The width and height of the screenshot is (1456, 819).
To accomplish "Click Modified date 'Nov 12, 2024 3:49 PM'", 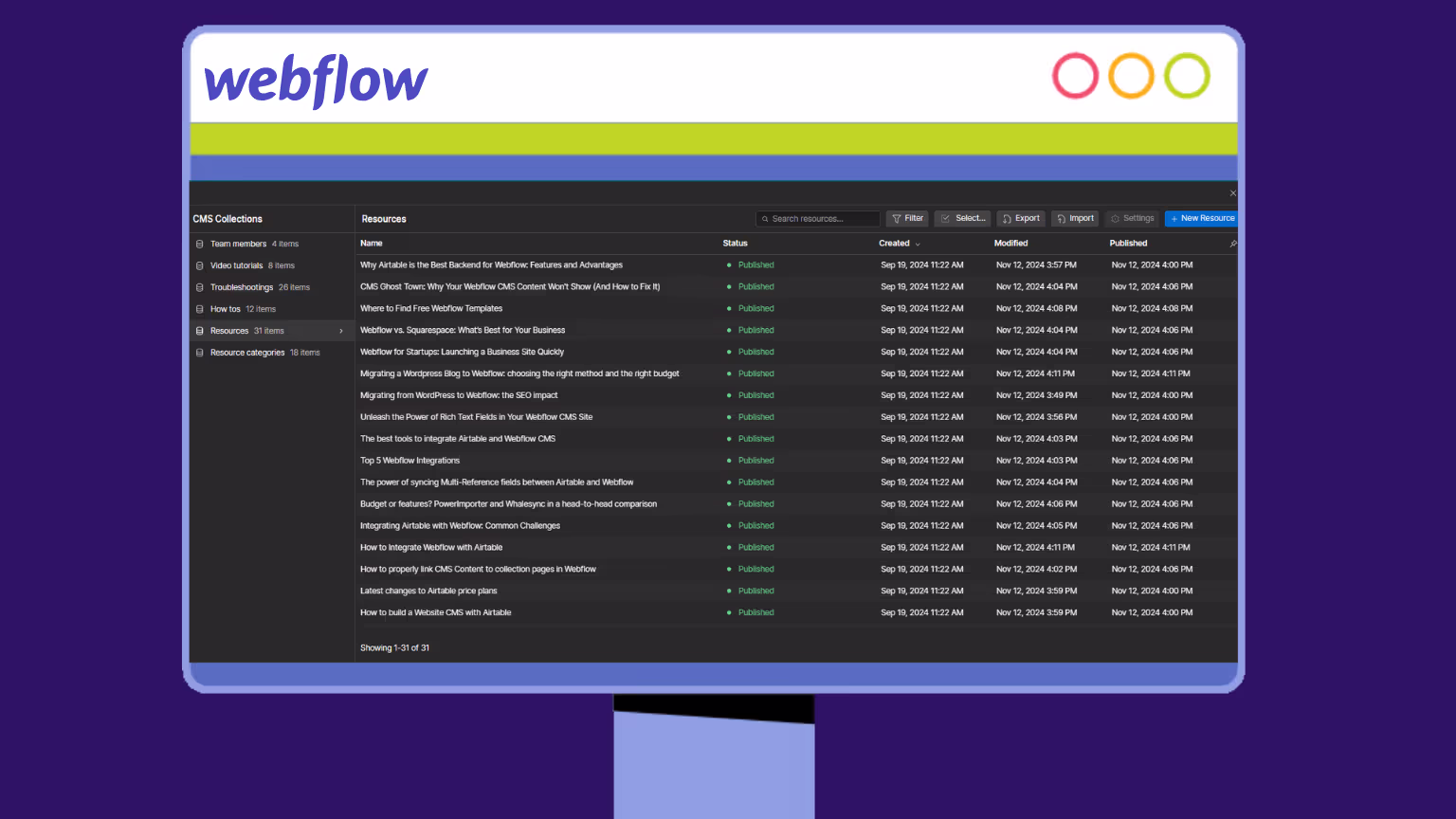I will point(1036,396).
